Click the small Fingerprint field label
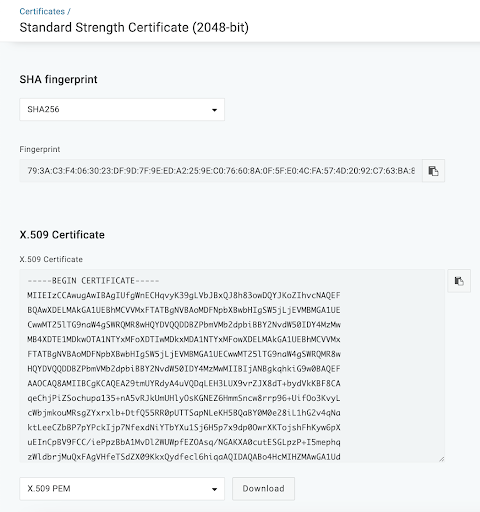Image resolution: width=480 pixels, height=512 pixels. point(40,149)
